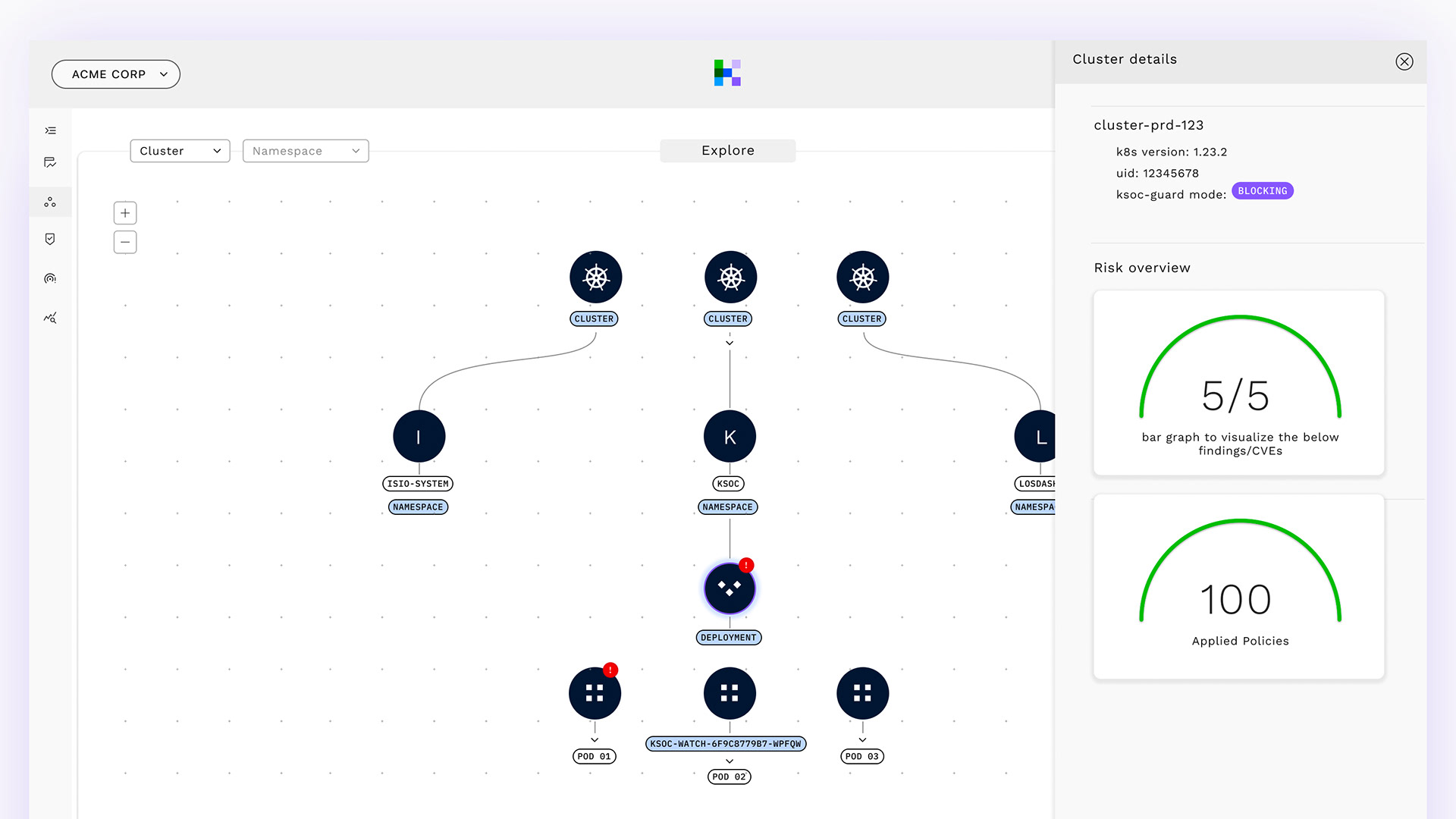Select the deployment node with alert
1456x819 pixels.
[730, 588]
